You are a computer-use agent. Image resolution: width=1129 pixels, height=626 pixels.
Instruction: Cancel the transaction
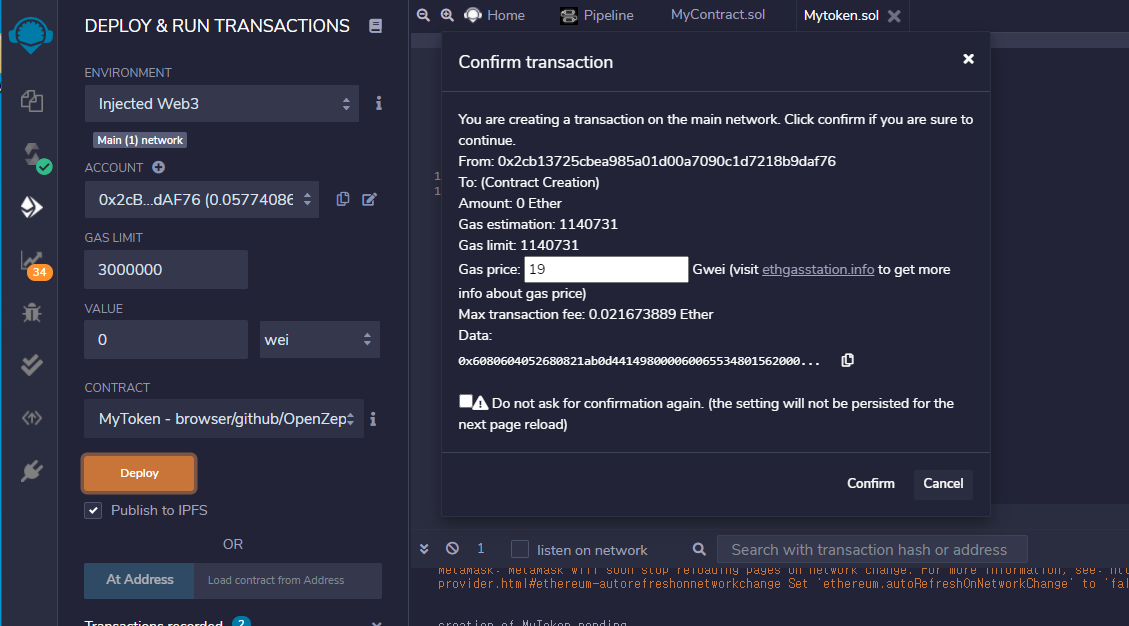tap(943, 483)
